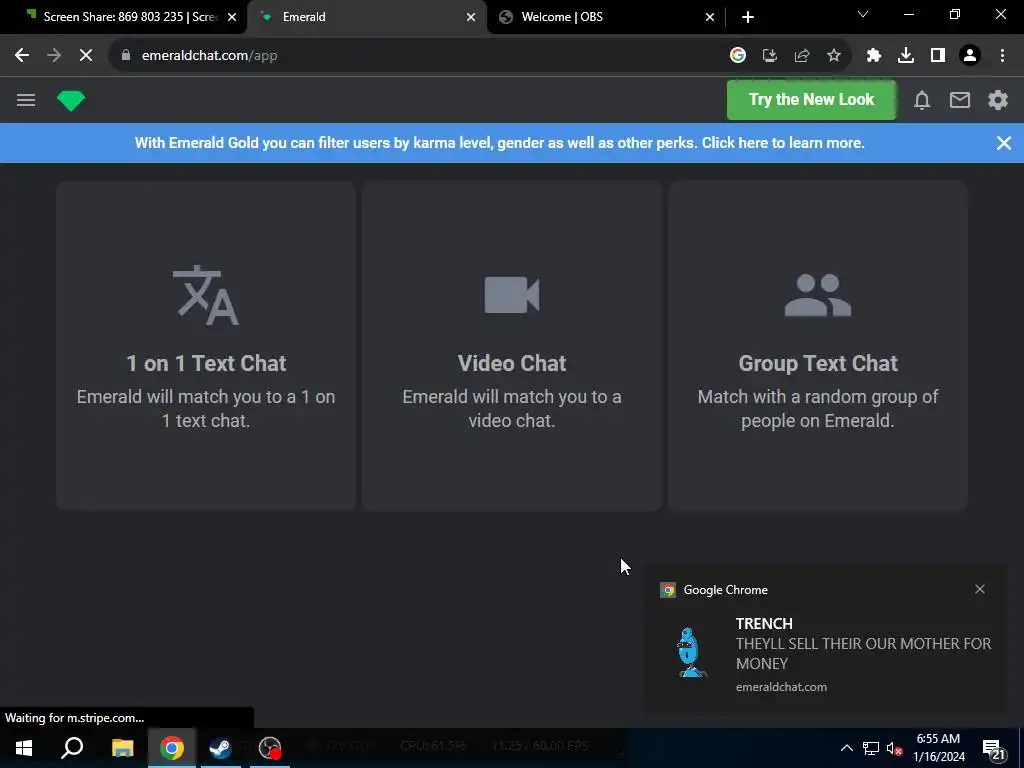
Task: Click emeraldchat.com in notification
Action: click(781, 687)
